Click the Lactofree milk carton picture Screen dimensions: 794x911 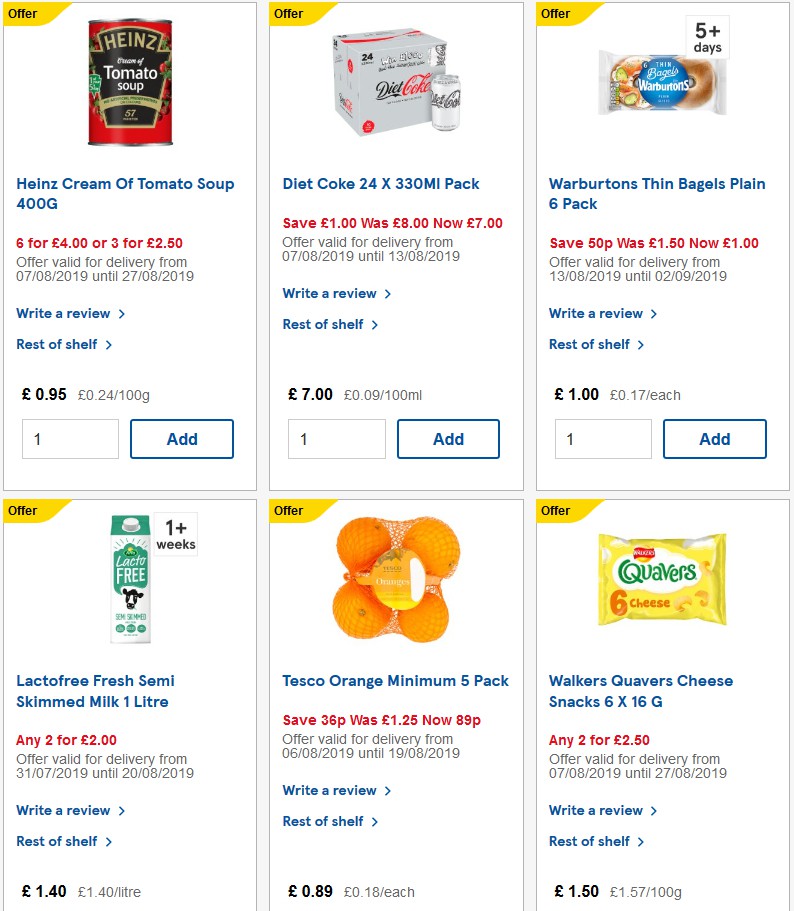[x=128, y=578]
